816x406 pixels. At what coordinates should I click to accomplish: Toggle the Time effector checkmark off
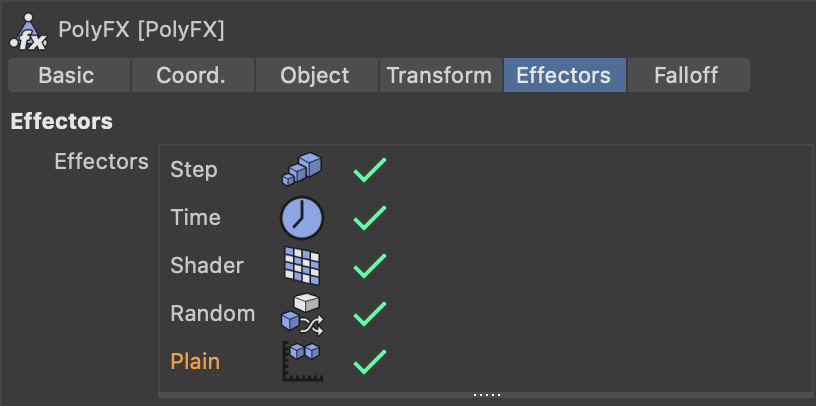coord(369,218)
